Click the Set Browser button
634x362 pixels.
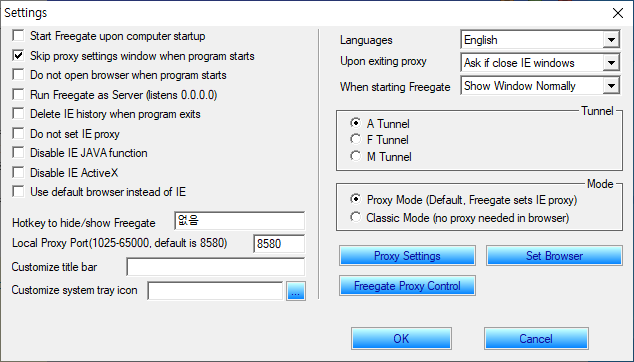pyautogui.click(x=554, y=256)
